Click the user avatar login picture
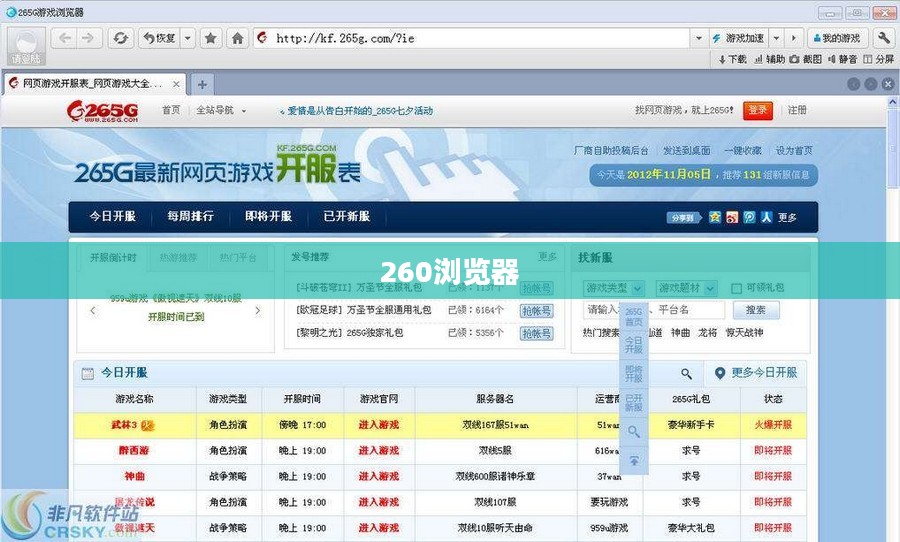 coord(26,45)
